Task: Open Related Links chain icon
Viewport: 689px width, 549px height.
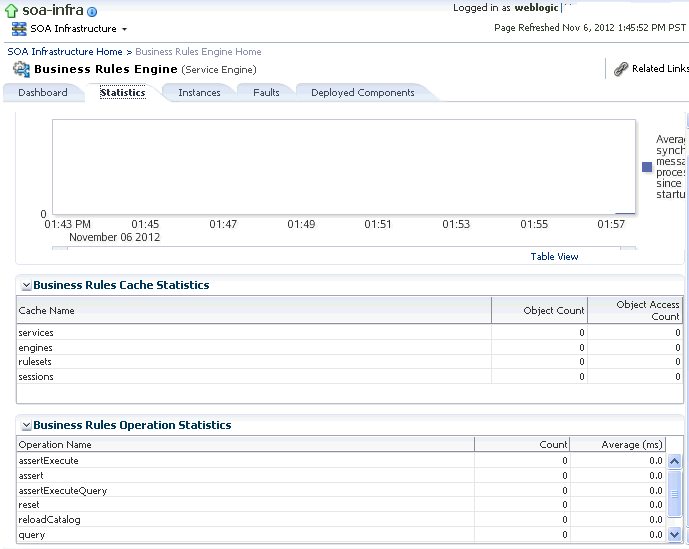Action: pos(620,69)
